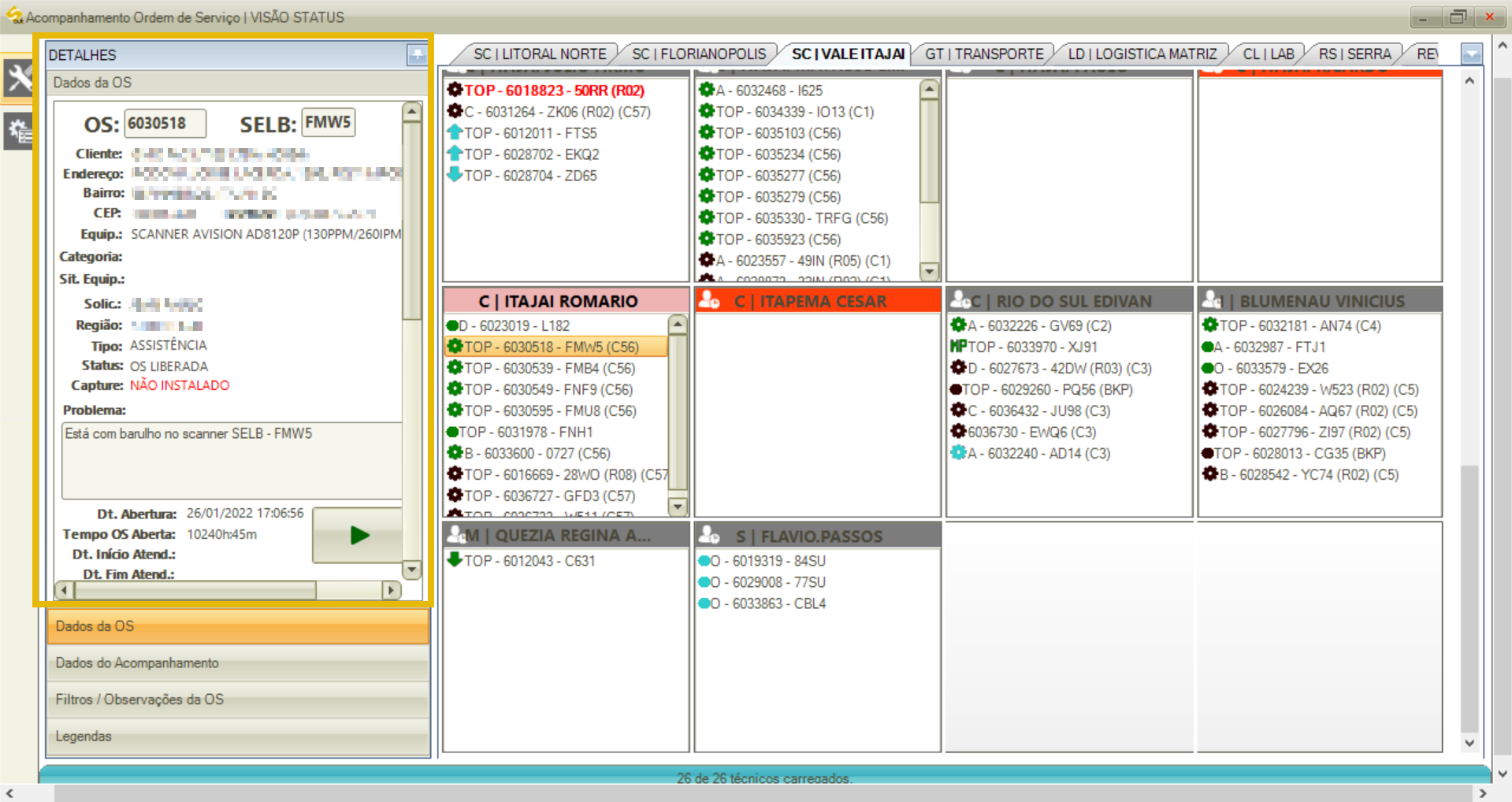The height and width of the screenshot is (802, 1512).
Task: Click up arrow icon of TOP - 6012011 - FTS5
Action: pos(455,132)
